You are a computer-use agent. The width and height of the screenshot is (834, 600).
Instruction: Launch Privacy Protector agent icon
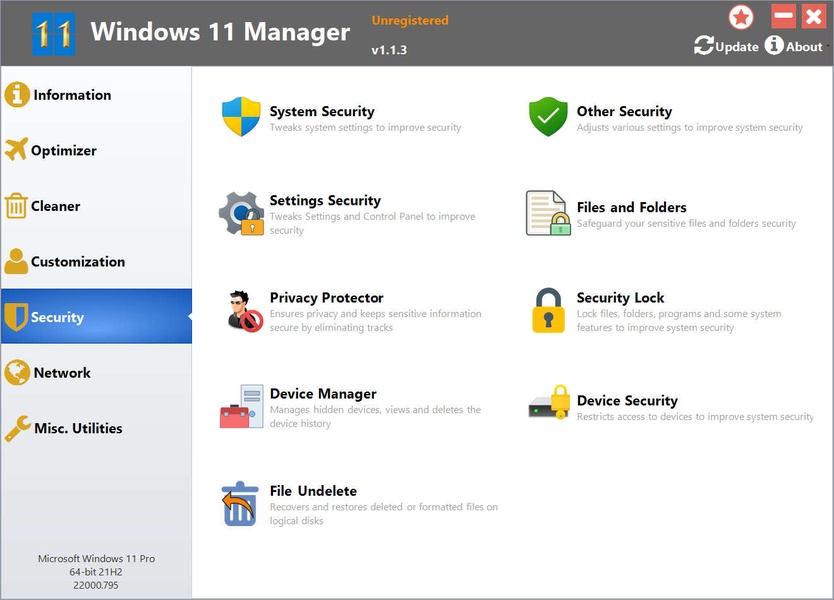click(x=241, y=310)
